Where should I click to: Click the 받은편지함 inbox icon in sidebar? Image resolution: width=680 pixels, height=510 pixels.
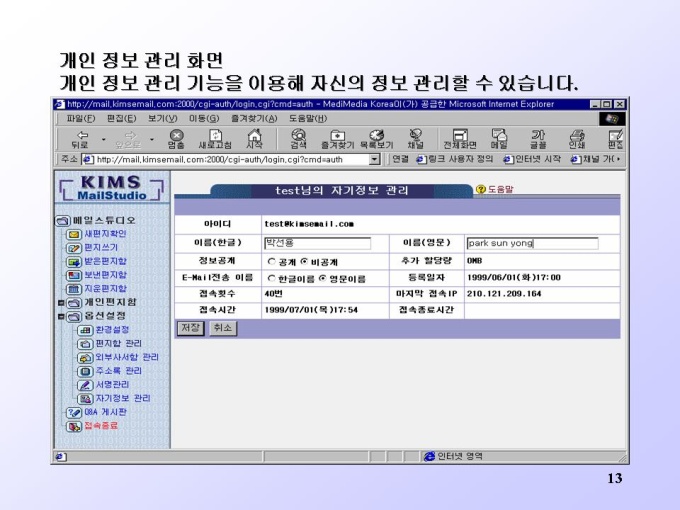pyautogui.click(x=74, y=262)
